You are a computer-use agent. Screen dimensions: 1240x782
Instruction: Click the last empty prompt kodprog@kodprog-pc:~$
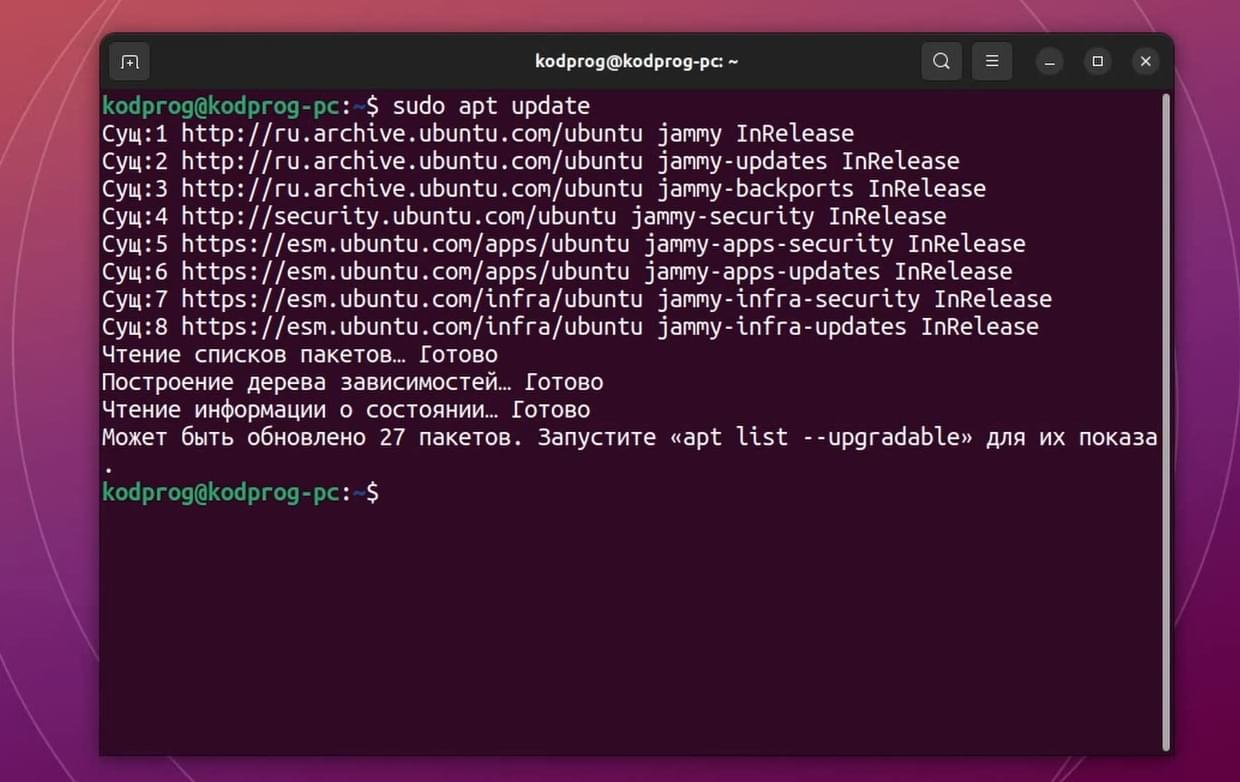coord(240,493)
